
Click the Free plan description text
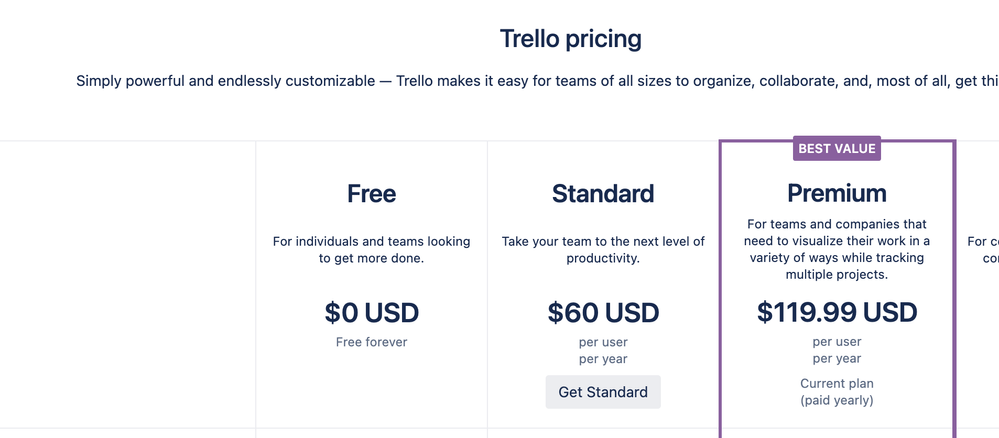pyautogui.click(x=371, y=250)
